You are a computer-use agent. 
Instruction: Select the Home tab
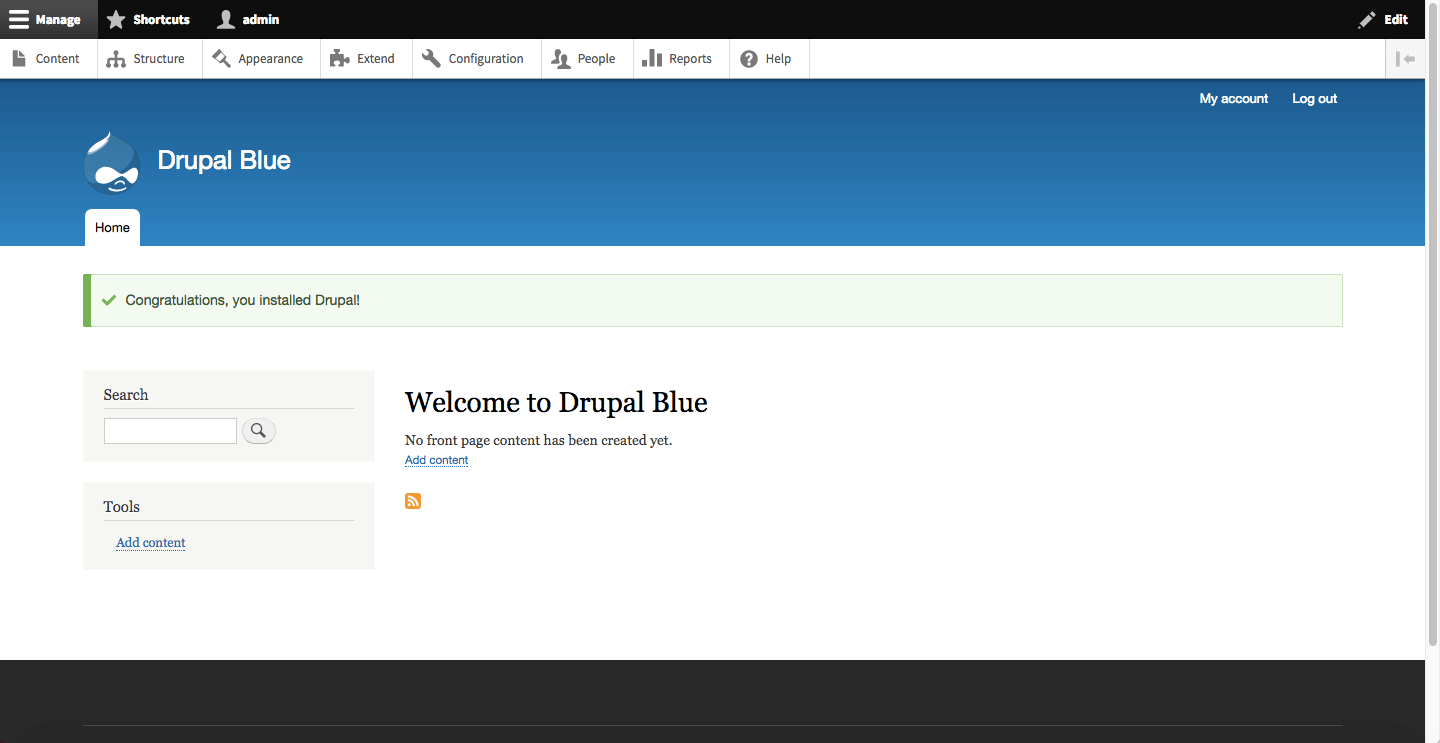[112, 228]
